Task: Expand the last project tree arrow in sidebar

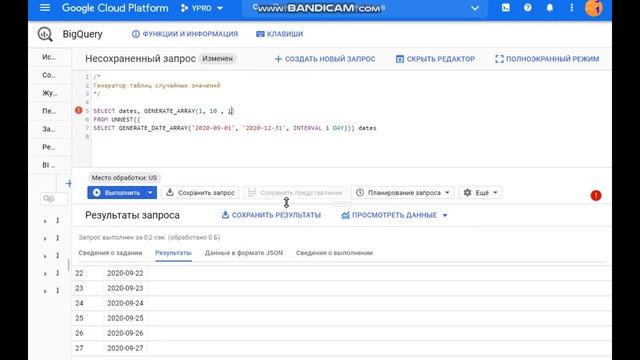Action: 45,291
